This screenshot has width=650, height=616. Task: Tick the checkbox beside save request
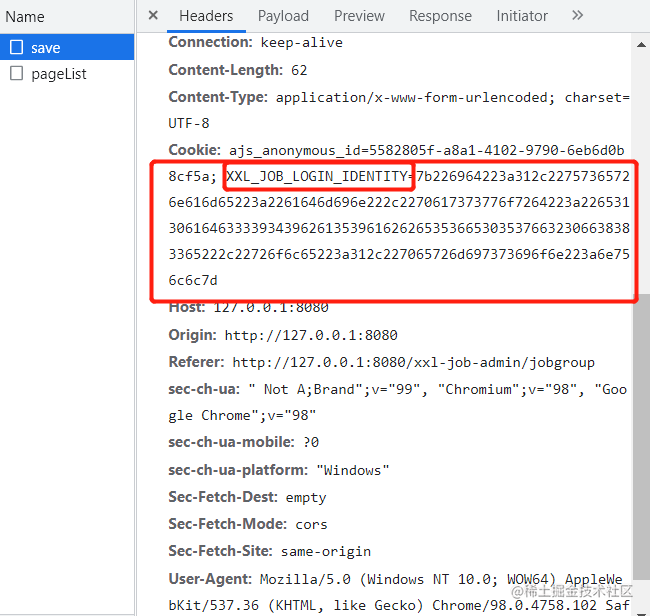[x=17, y=47]
